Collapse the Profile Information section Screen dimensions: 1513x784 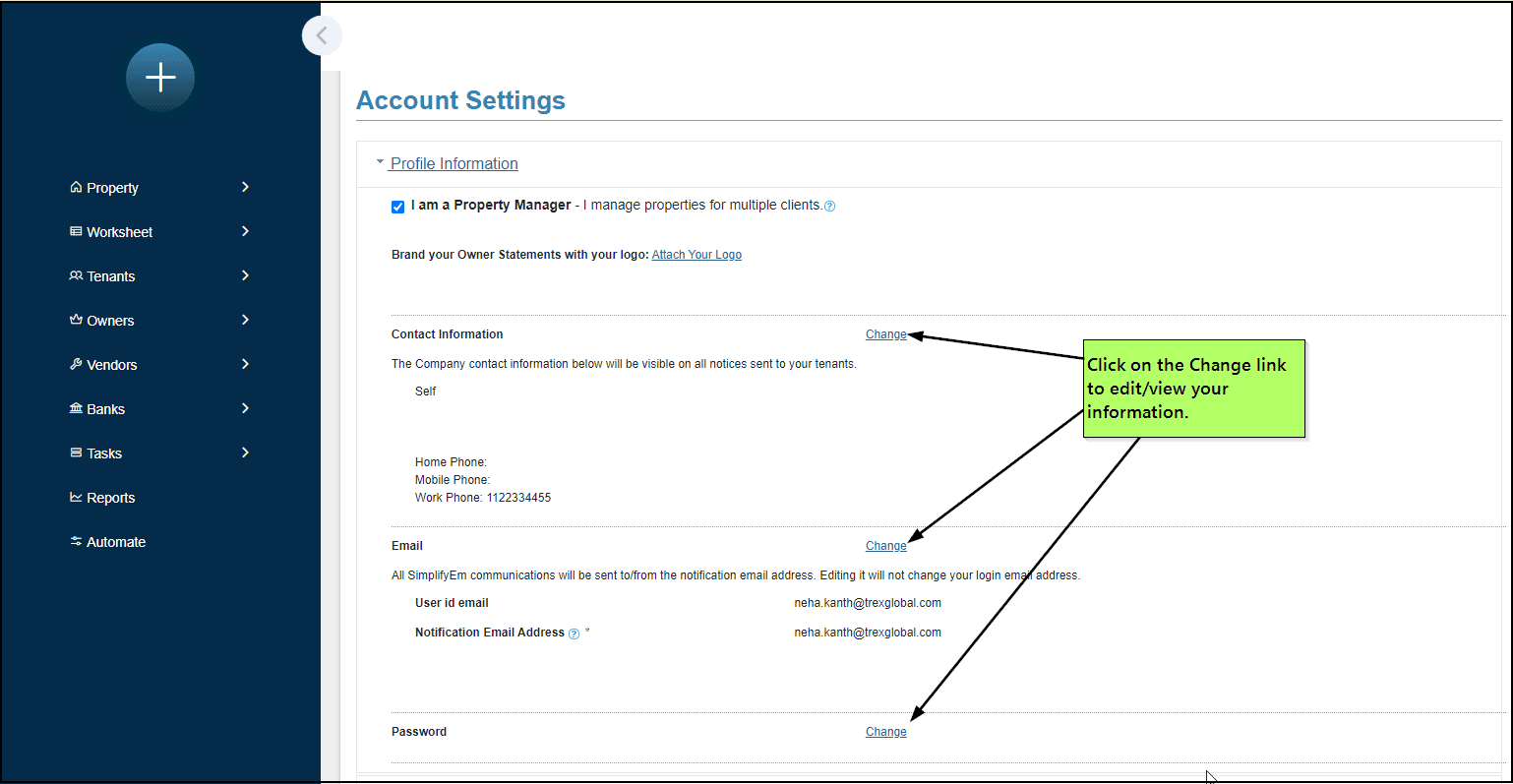[x=454, y=163]
